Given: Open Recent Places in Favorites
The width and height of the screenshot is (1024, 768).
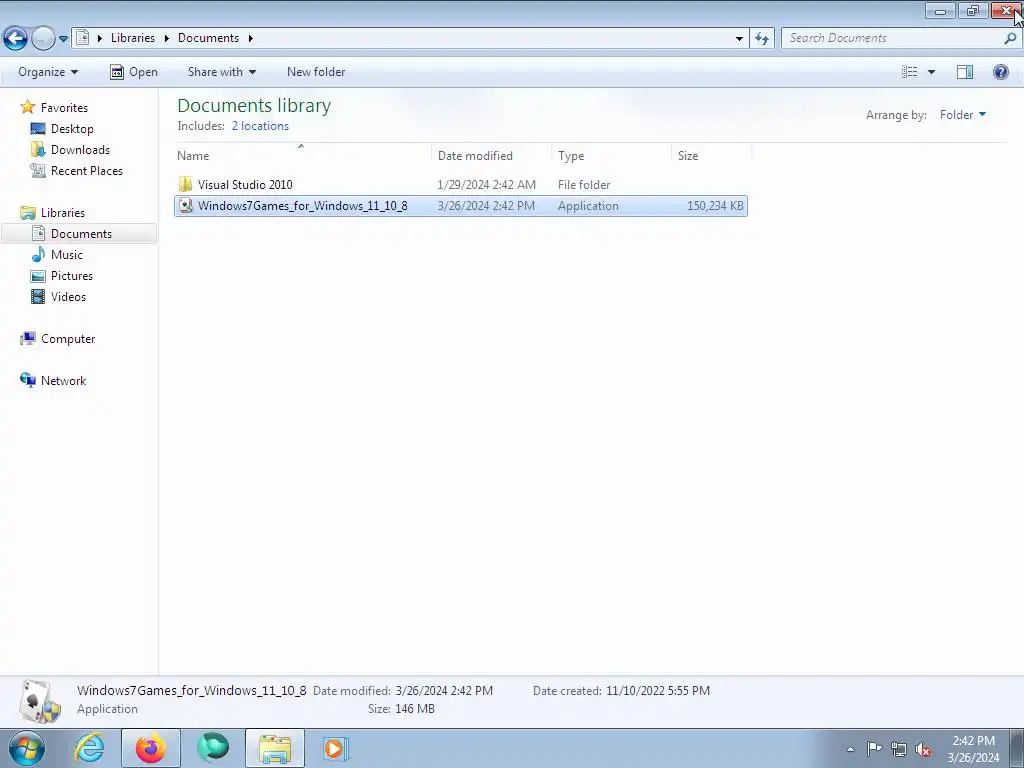Looking at the screenshot, I should [87, 170].
